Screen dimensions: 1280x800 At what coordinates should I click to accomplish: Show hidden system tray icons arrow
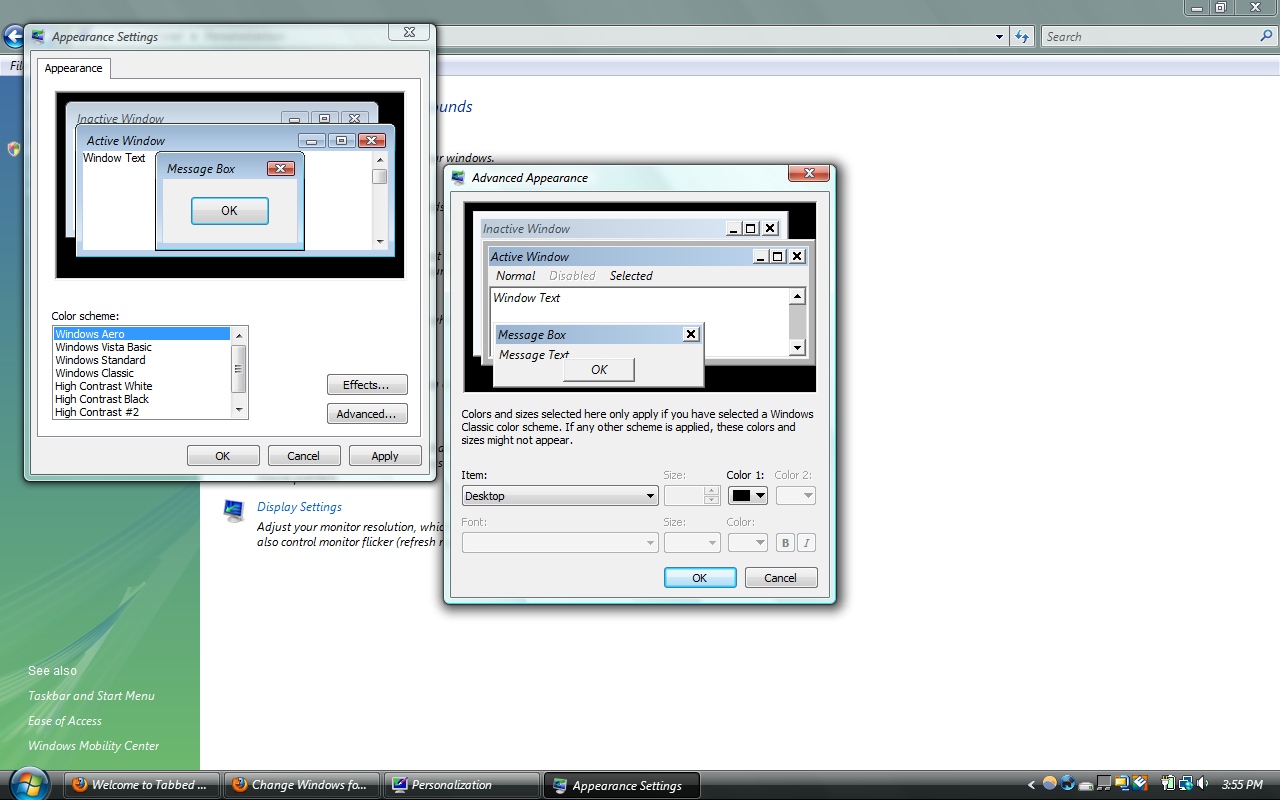pyautogui.click(x=1031, y=785)
